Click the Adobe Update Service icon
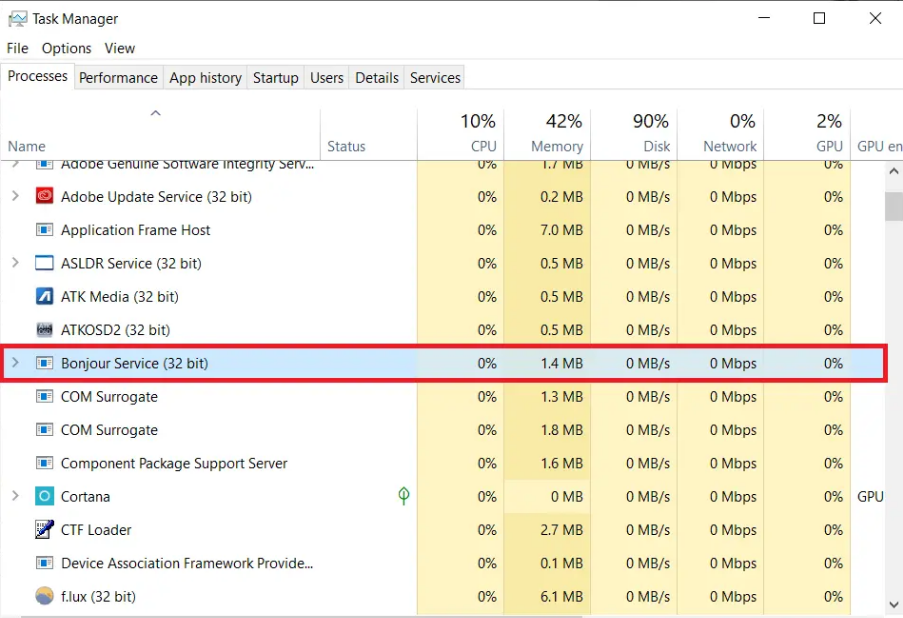Viewport: 903px width, 618px height. click(44, 196)
